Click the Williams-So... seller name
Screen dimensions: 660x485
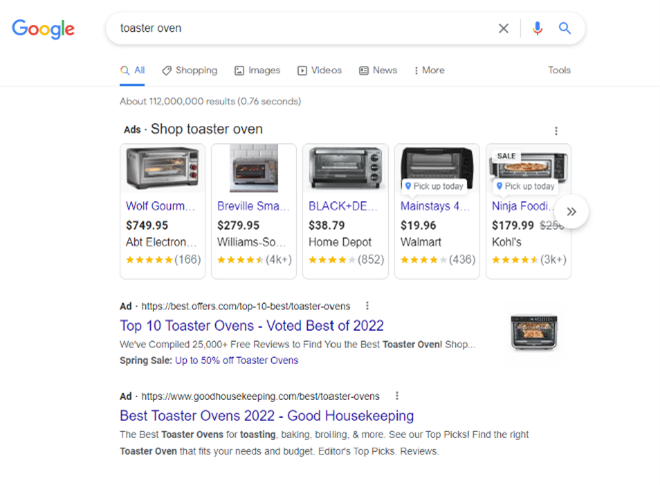coord(251,242)
